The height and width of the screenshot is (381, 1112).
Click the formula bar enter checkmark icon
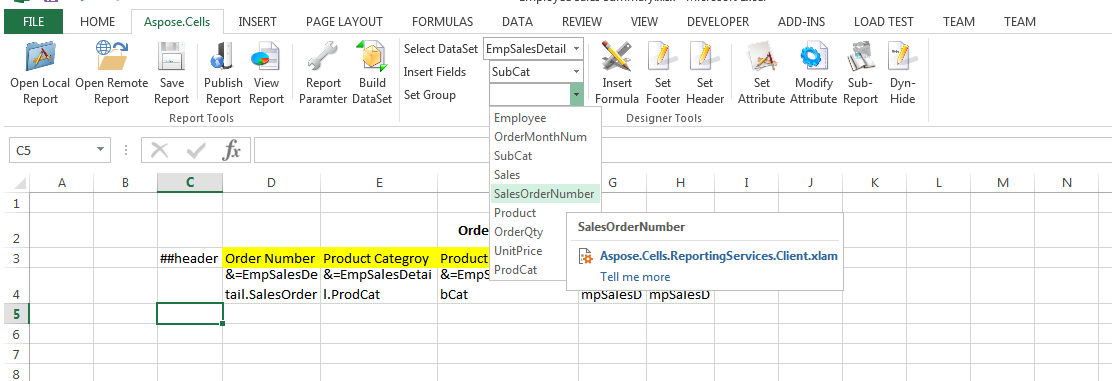[x=196, y=150]
